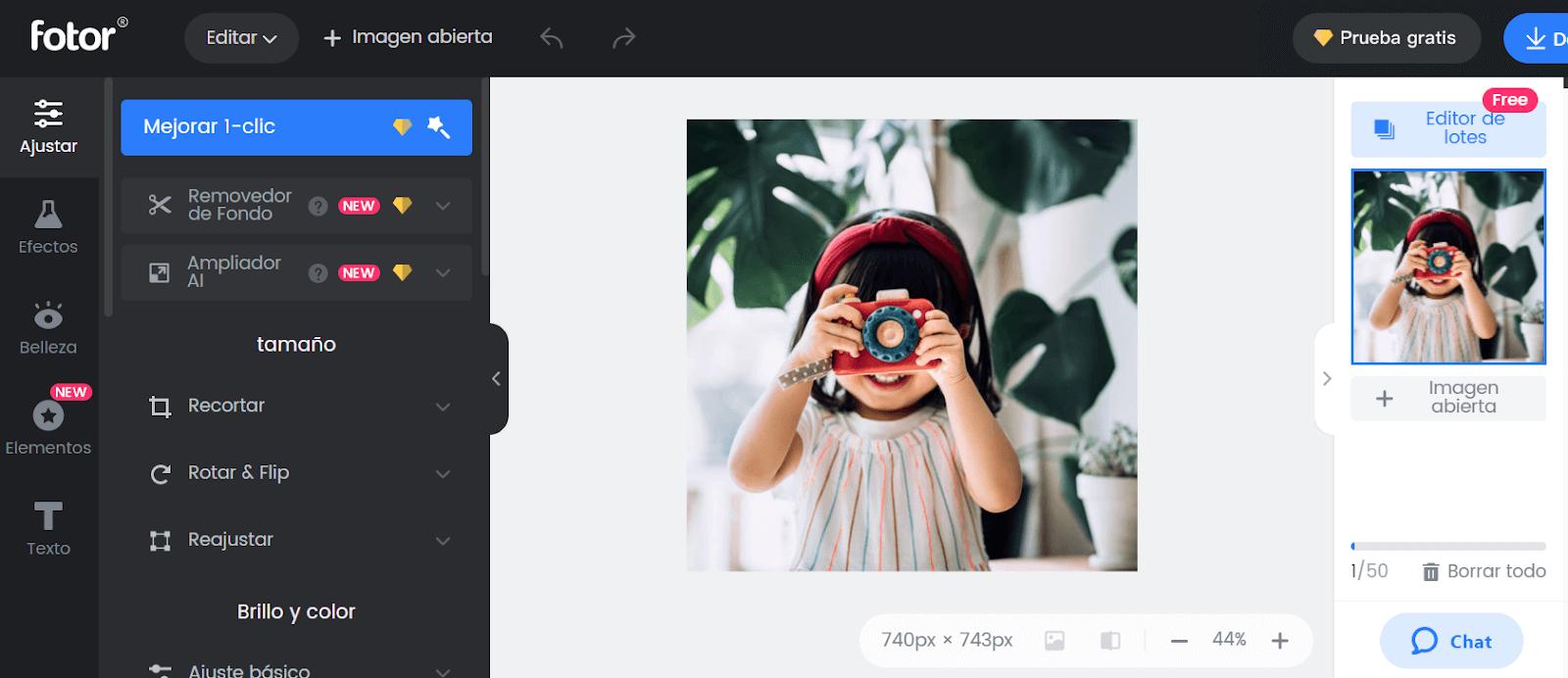Open the Belleza sidebar panel
This screenshot has width=1568, height=678.
tap(48, 328)
